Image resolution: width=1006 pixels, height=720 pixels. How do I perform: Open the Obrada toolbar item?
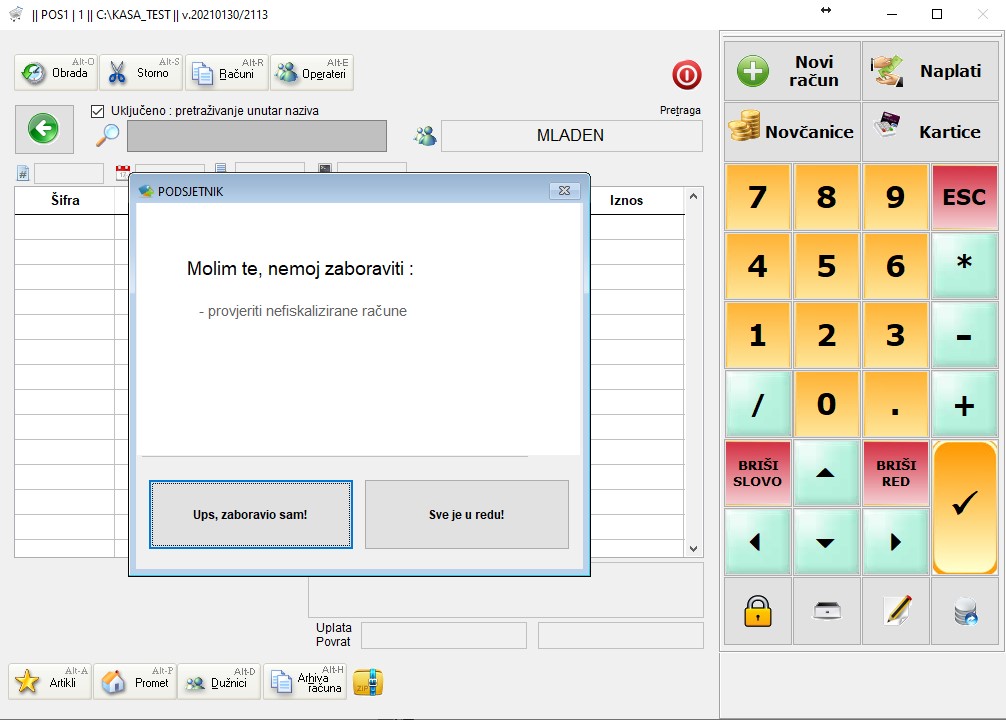56,73
